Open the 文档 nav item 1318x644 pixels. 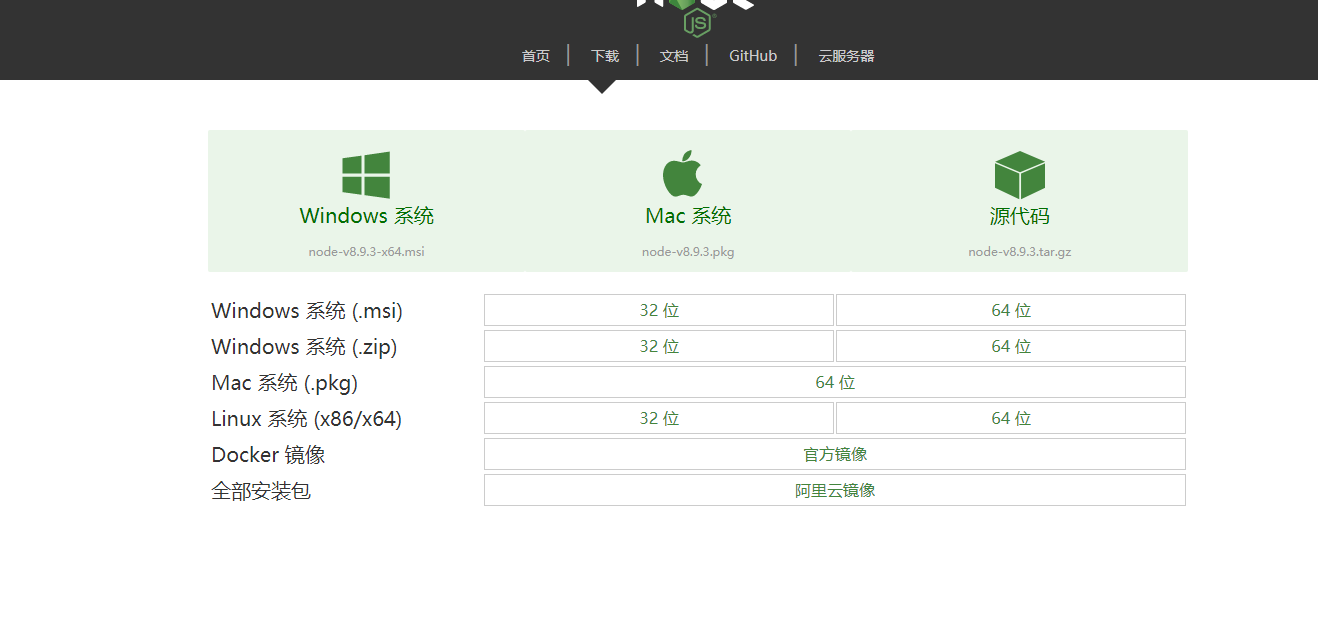[x=674, y=56]
